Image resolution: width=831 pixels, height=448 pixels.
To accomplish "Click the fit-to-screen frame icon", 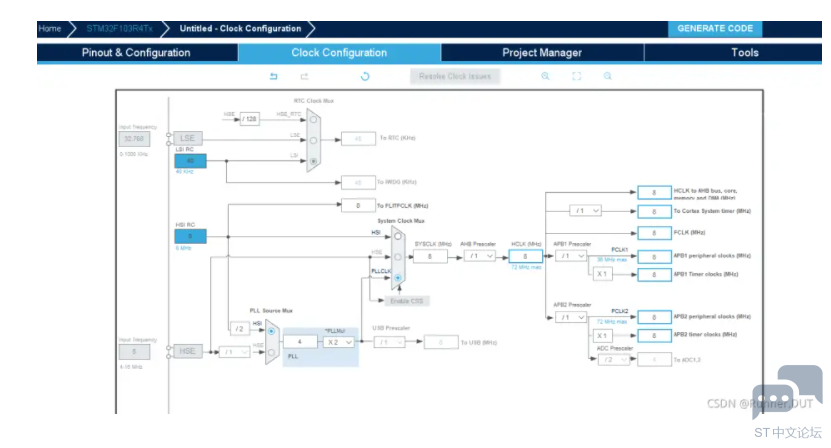I will [x=577, y=76].
